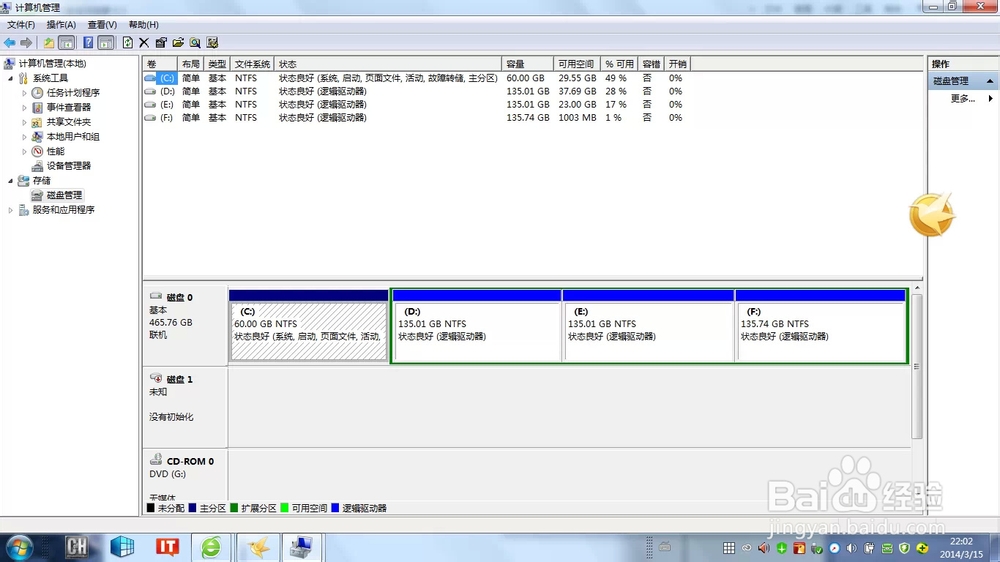Open help via blue question mark icon
This screenshot has width=1000, height=562.
point(88,43)
